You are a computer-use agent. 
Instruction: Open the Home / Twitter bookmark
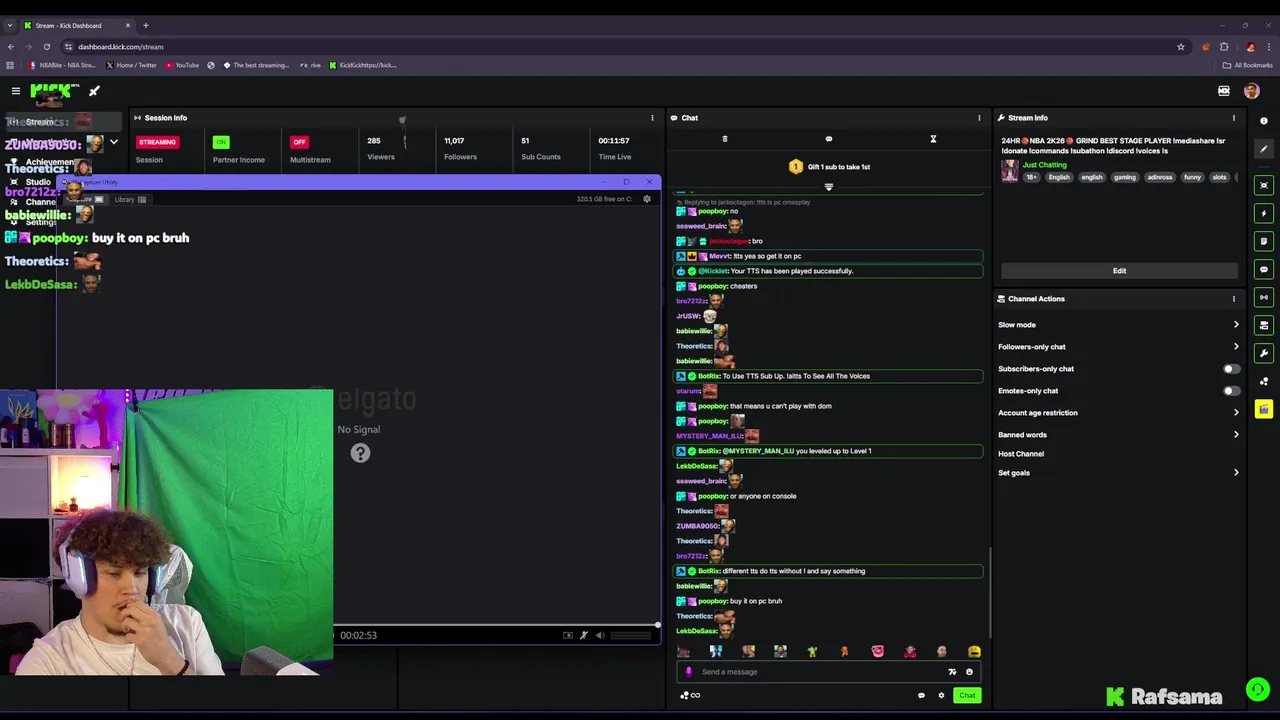131,65
